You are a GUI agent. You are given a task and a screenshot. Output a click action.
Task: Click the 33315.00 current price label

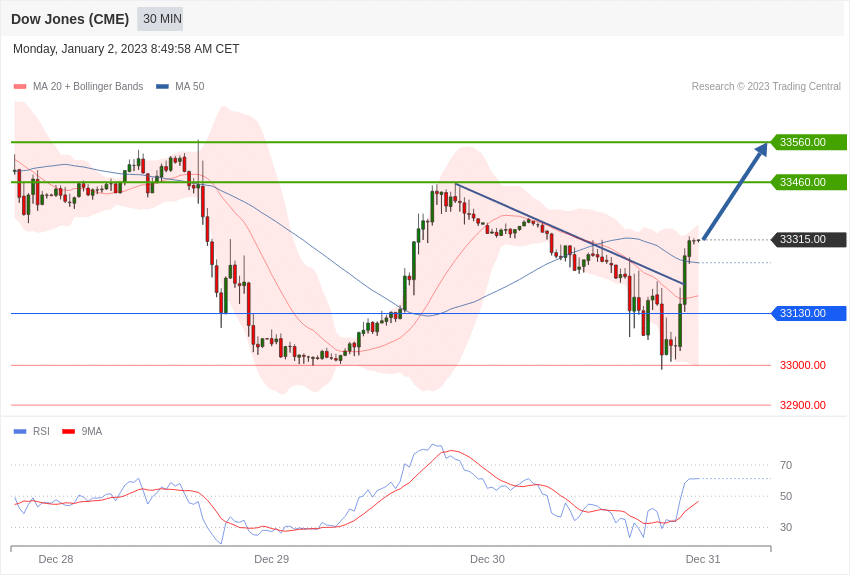pos(809,239)
